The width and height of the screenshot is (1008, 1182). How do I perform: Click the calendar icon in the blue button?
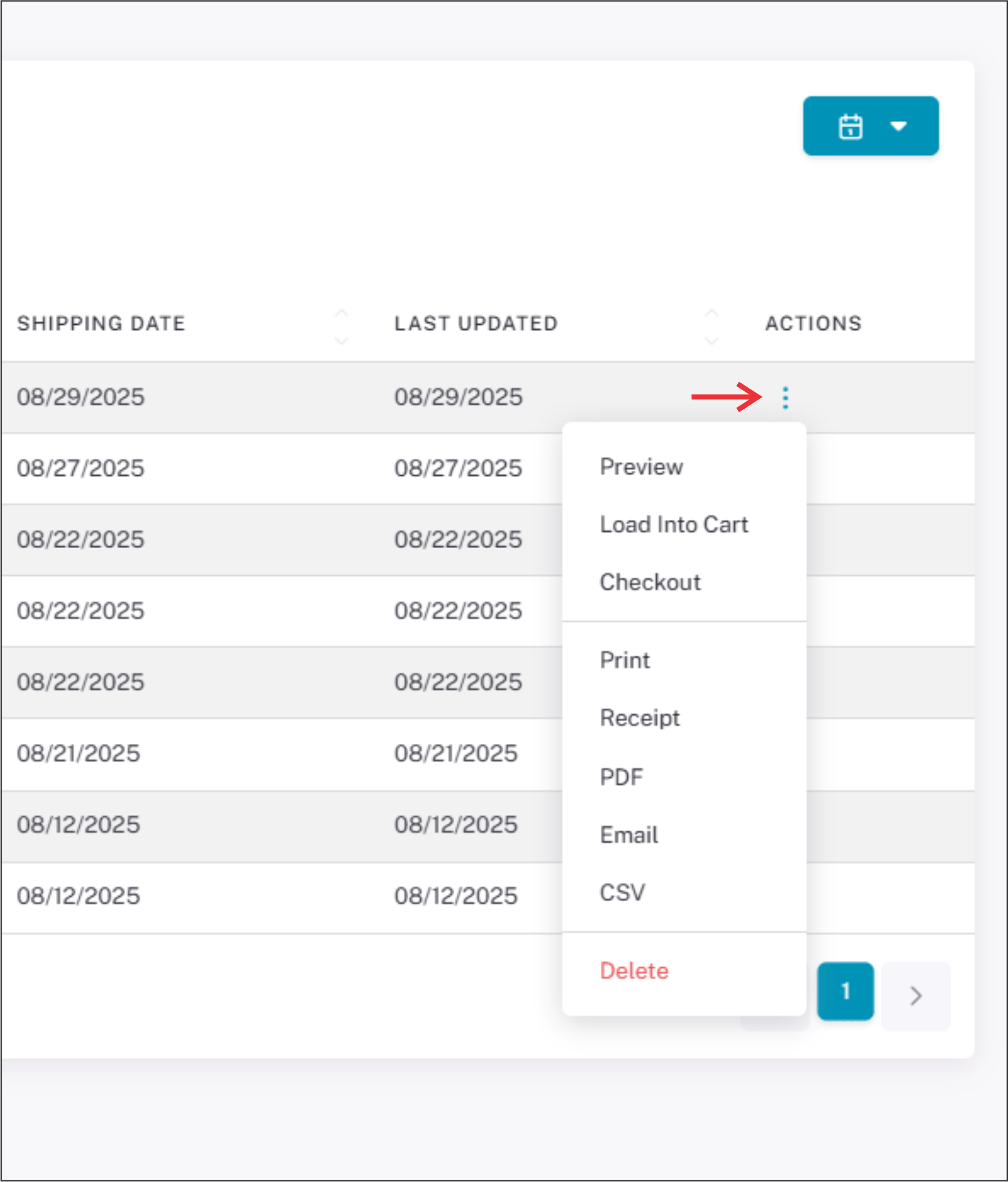point(850,126)
